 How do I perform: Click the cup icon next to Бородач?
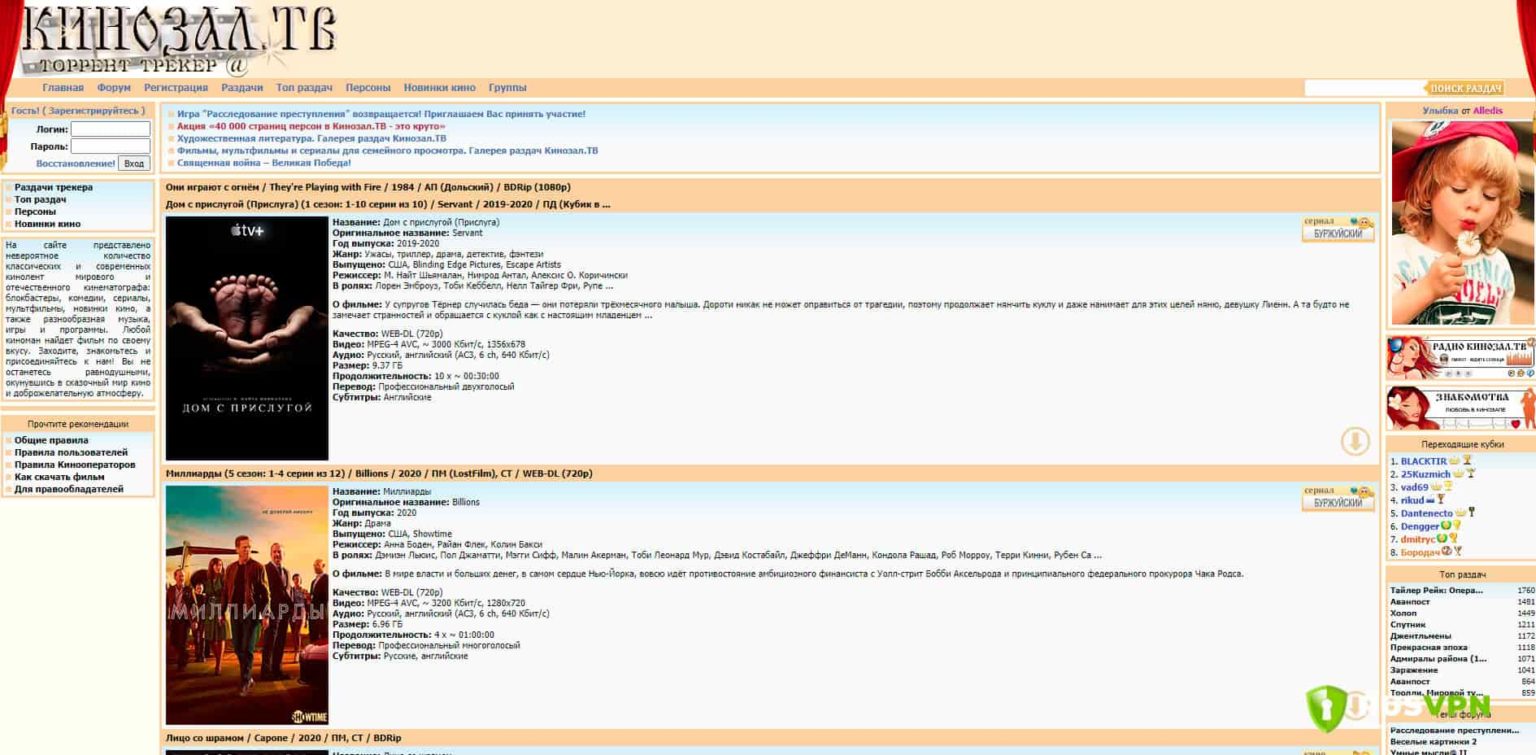click(1458, 552)
